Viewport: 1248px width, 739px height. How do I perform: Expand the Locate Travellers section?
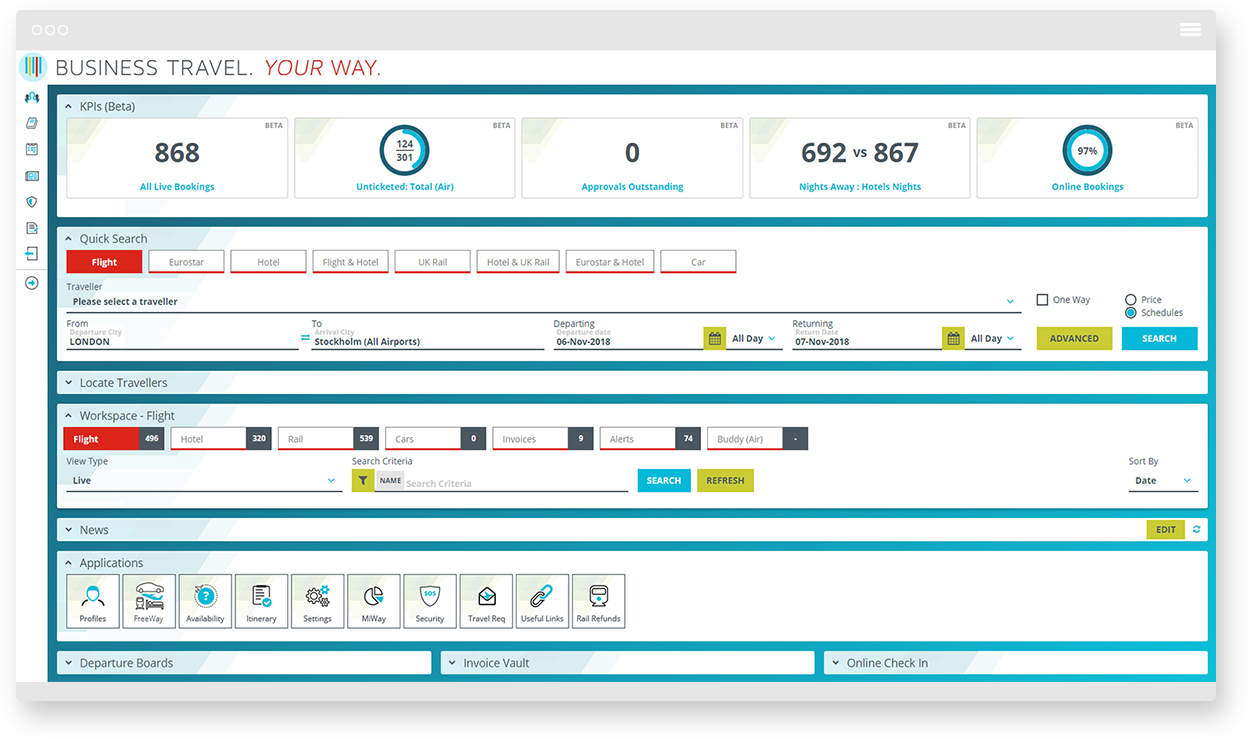click(123, 383)
